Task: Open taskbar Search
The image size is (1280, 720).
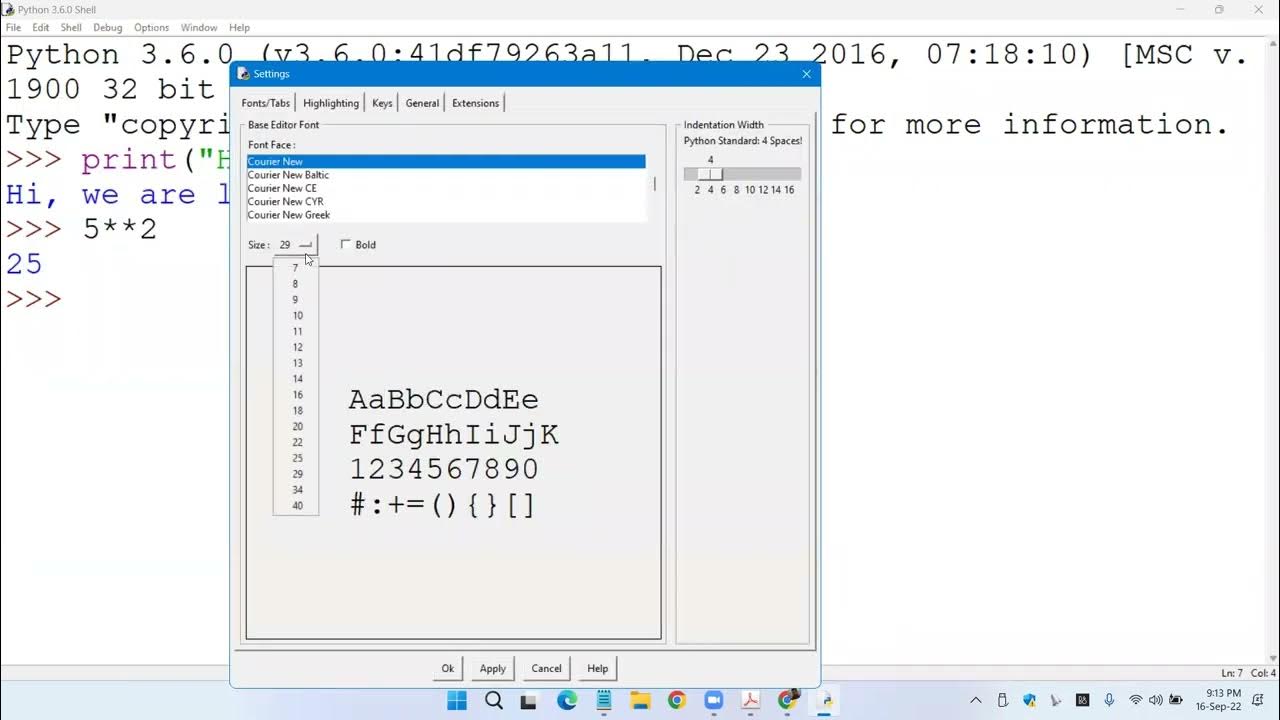Action: click(x=493, y=700)
